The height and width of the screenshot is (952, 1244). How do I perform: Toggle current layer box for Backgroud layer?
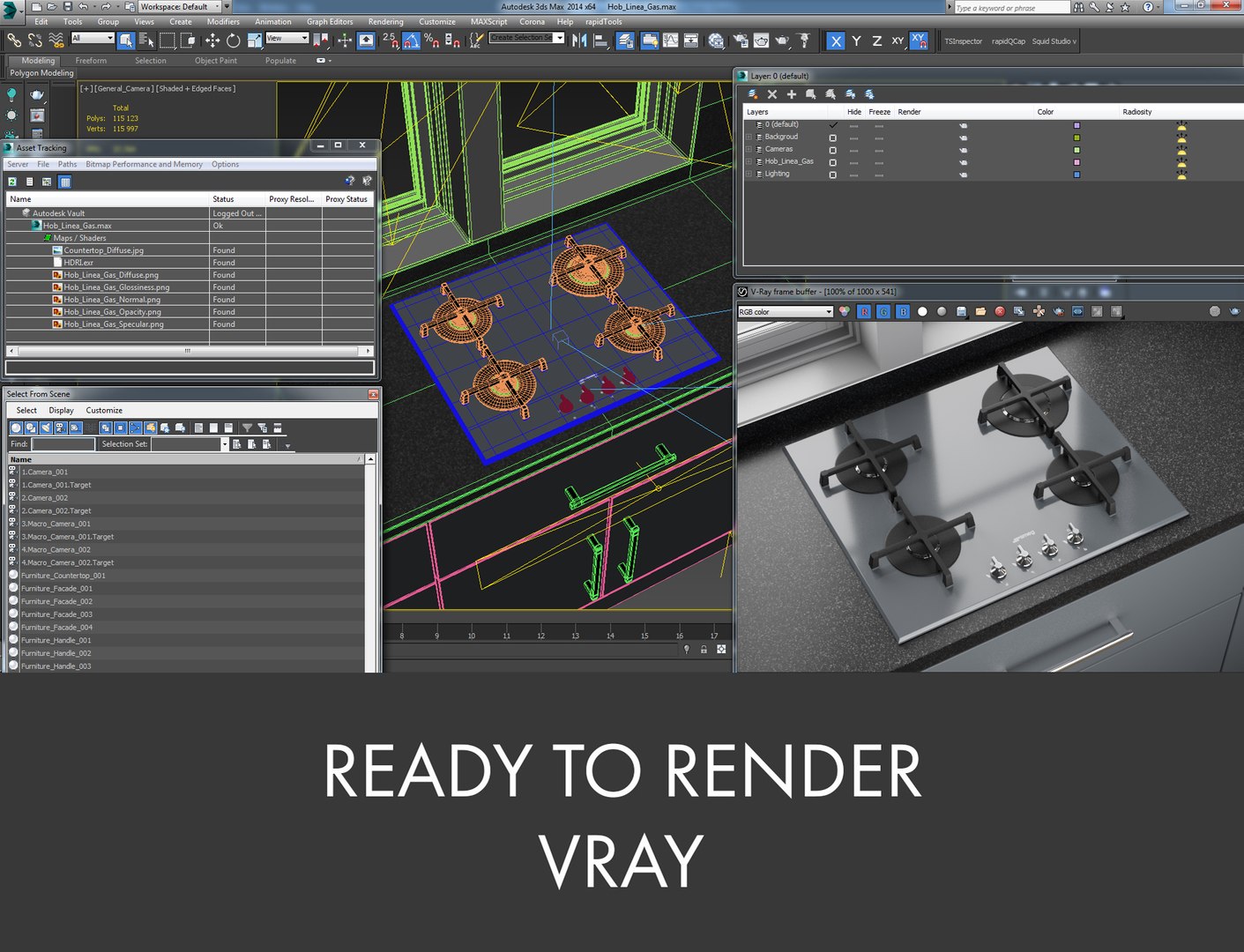[x=832, y=138]
